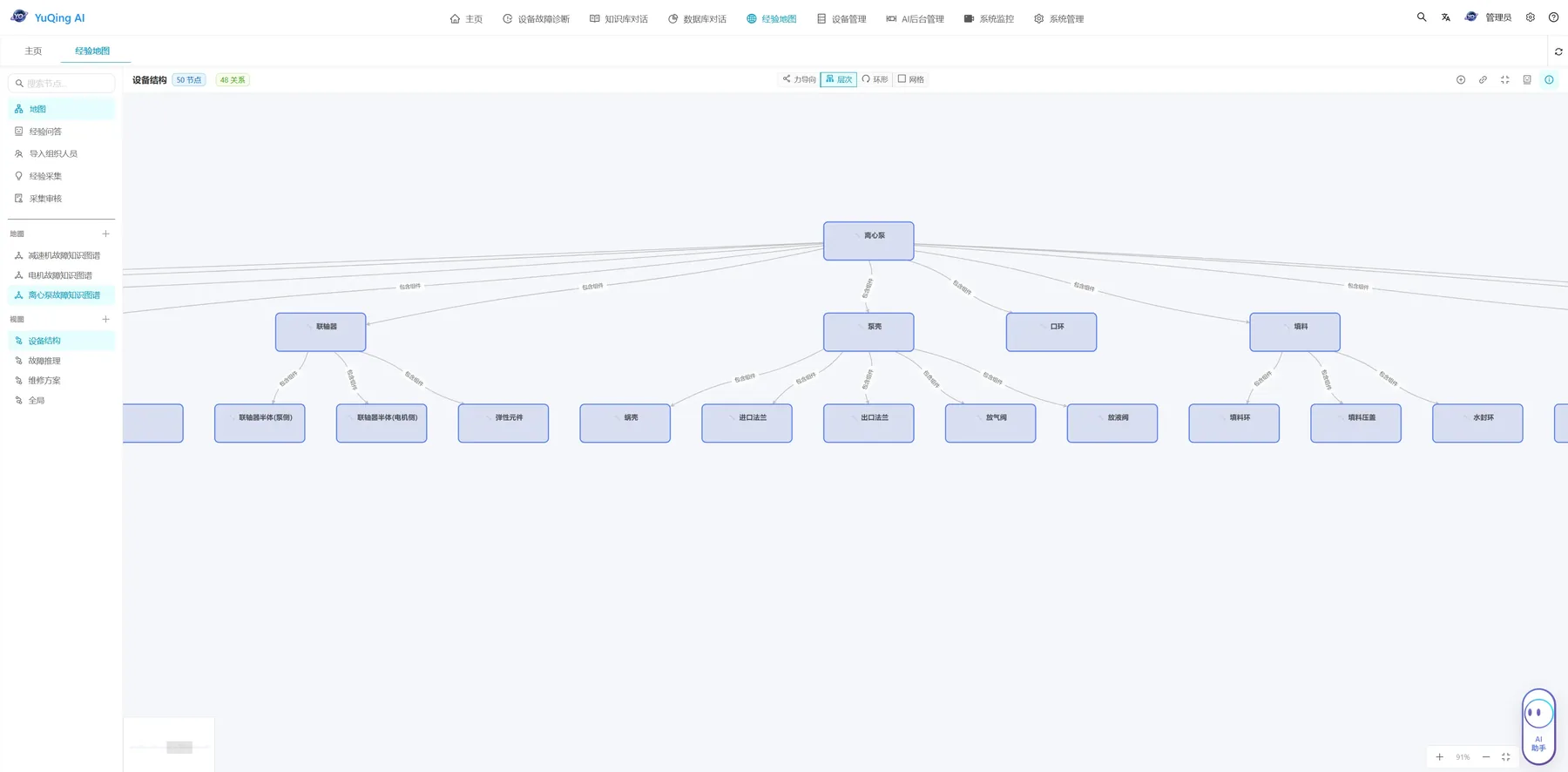Open 电机故障知识图谱 map
The image size is (1568, 772).
[x=61, y=275]
